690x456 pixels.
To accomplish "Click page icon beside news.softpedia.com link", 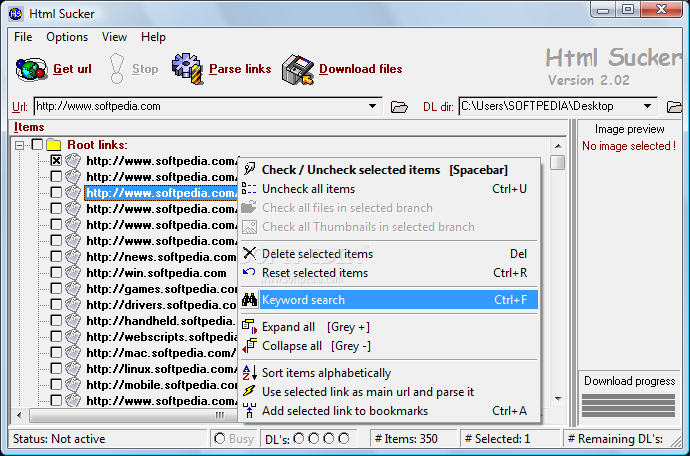I will pyautogui.click(x=73, y=257).
